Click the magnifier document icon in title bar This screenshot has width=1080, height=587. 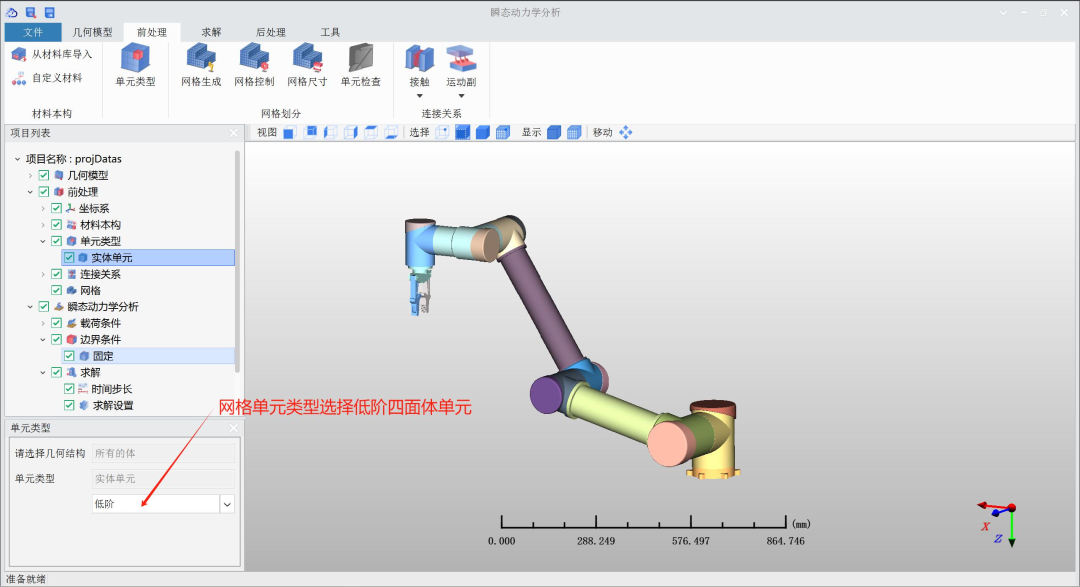pos(31,12)
